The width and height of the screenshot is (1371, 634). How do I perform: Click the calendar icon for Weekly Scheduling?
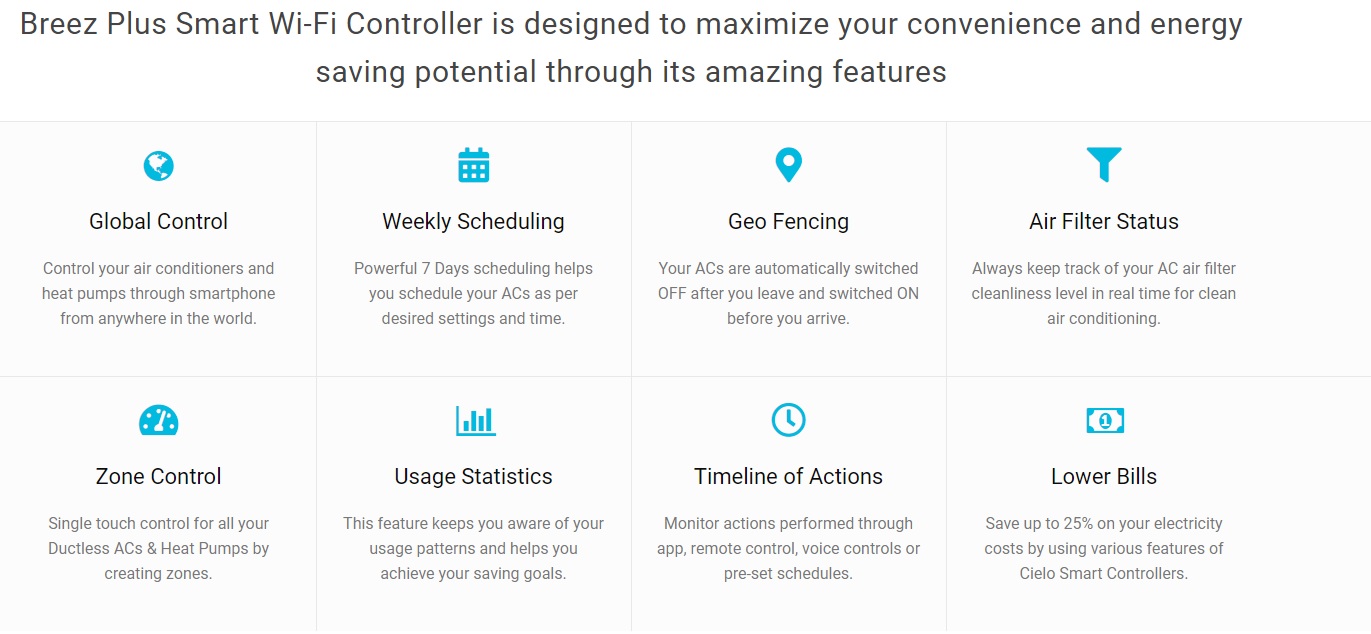[x=473, y=165]
